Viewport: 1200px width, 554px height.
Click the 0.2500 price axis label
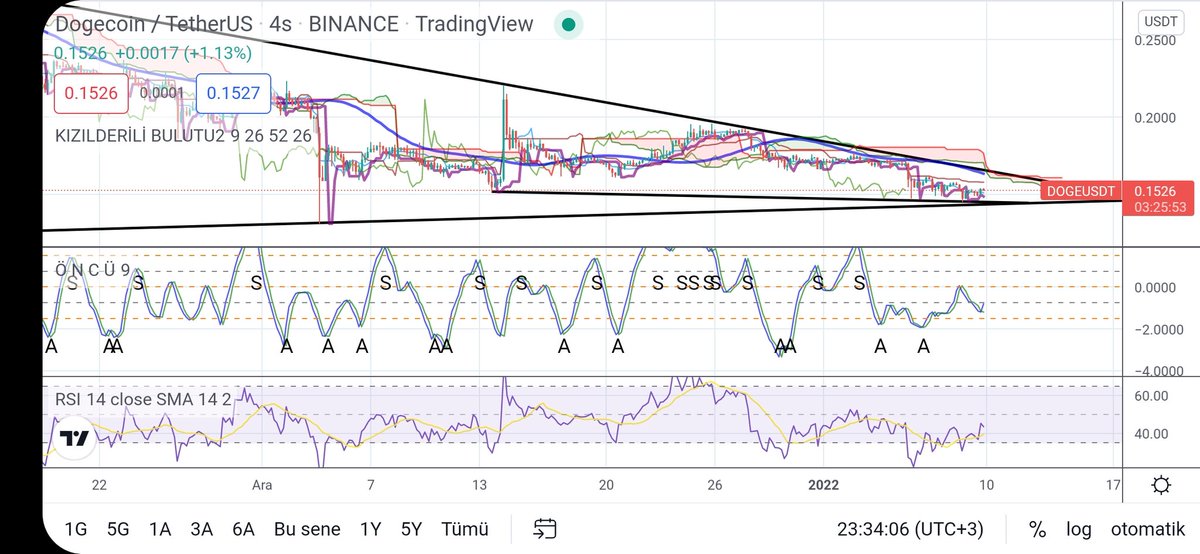(x=1155, y=40)
